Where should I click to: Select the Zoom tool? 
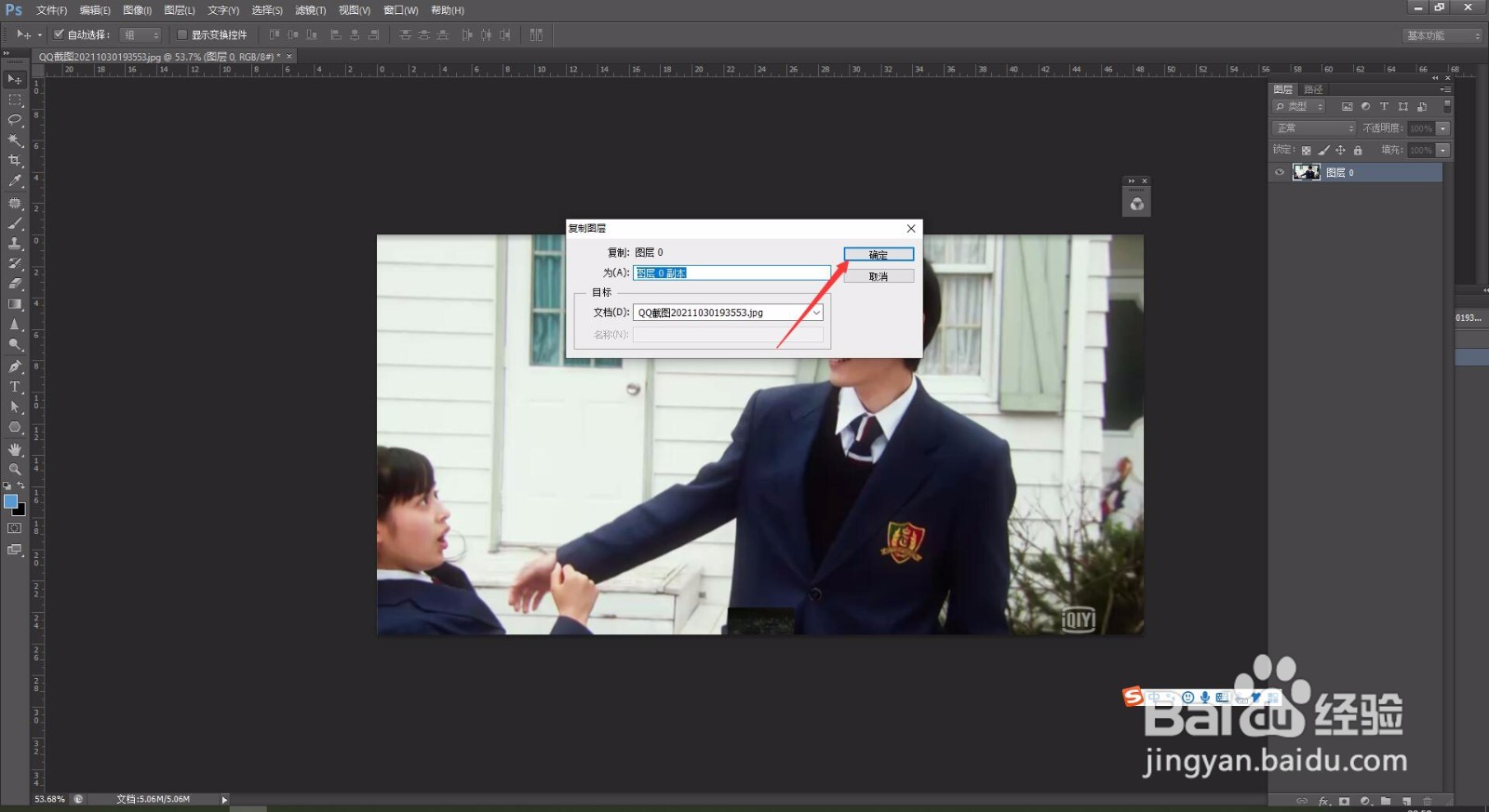tap(15, 470)
